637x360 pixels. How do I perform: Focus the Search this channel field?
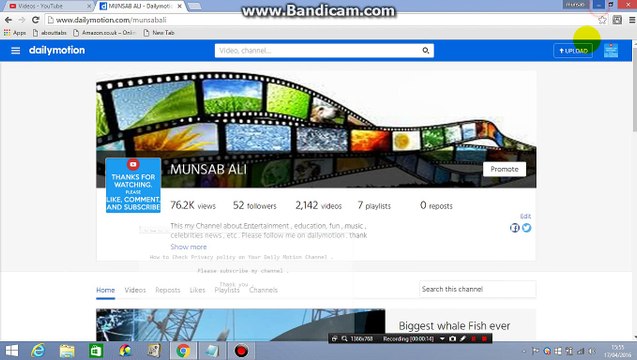pos(477,289)
